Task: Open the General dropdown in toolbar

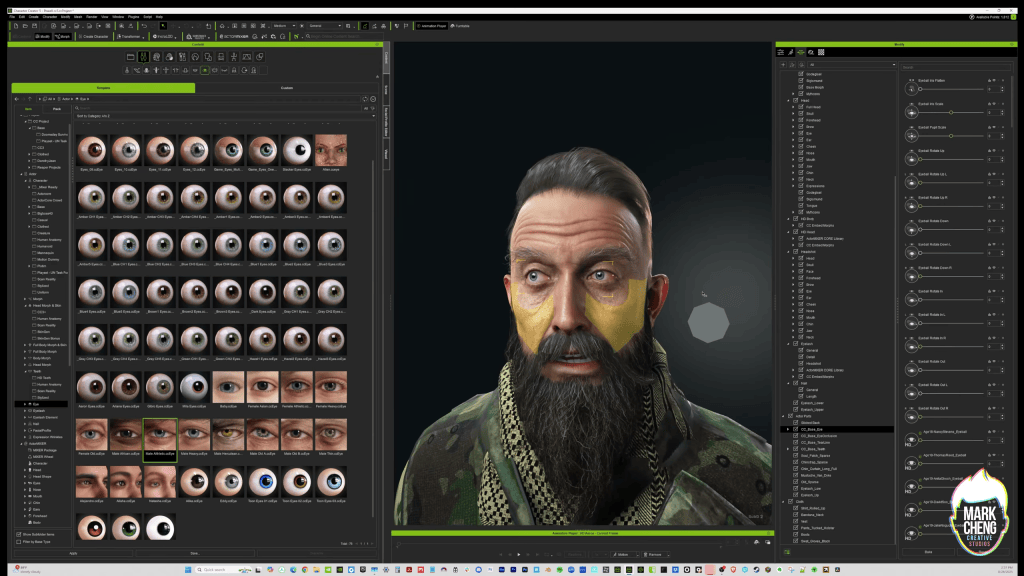Action: click(325, 26)
